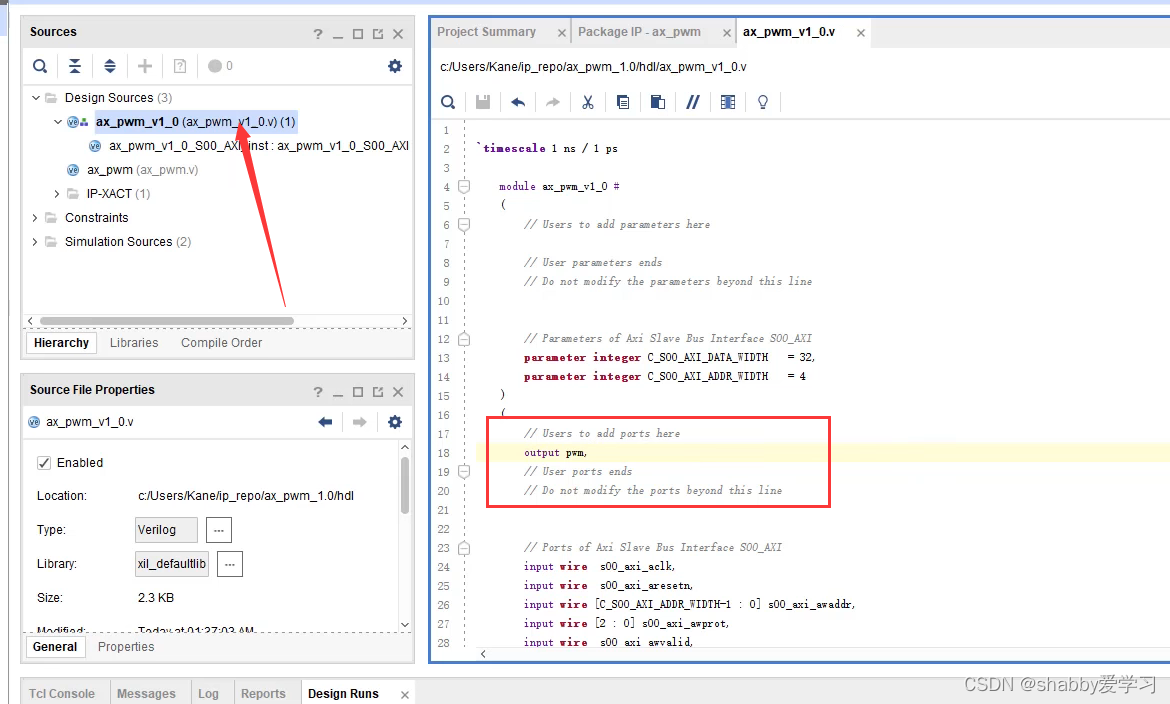Float the Sources panel

378,34
